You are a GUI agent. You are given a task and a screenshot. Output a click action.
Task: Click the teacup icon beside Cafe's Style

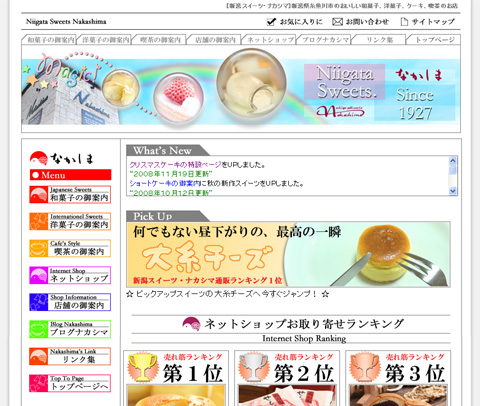coord(39,248)
